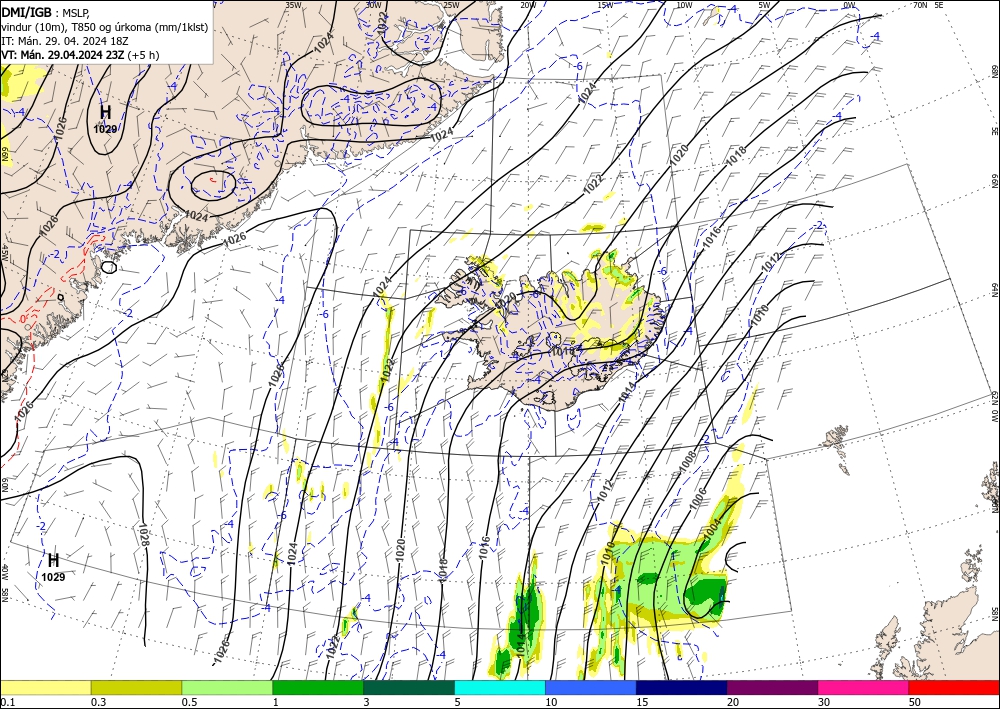Select the 'VT: Mán. 29.04.2024 23Z (+5 h)' line

point(80,55)
